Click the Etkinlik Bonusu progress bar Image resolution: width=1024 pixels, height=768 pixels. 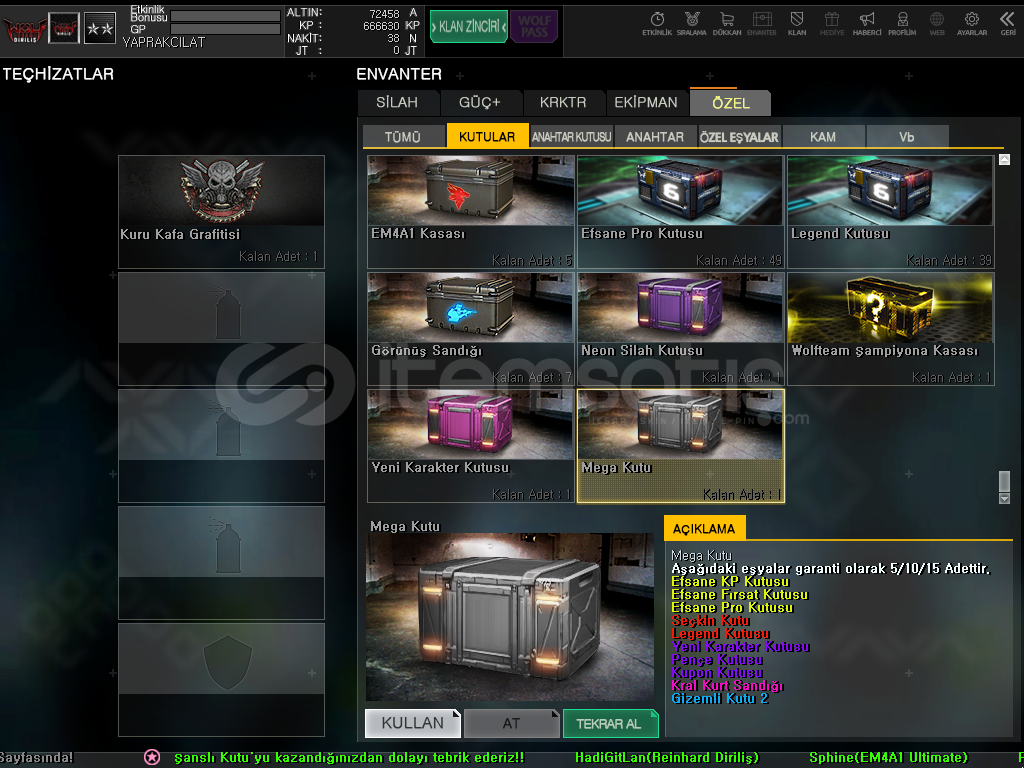[225, 16]
